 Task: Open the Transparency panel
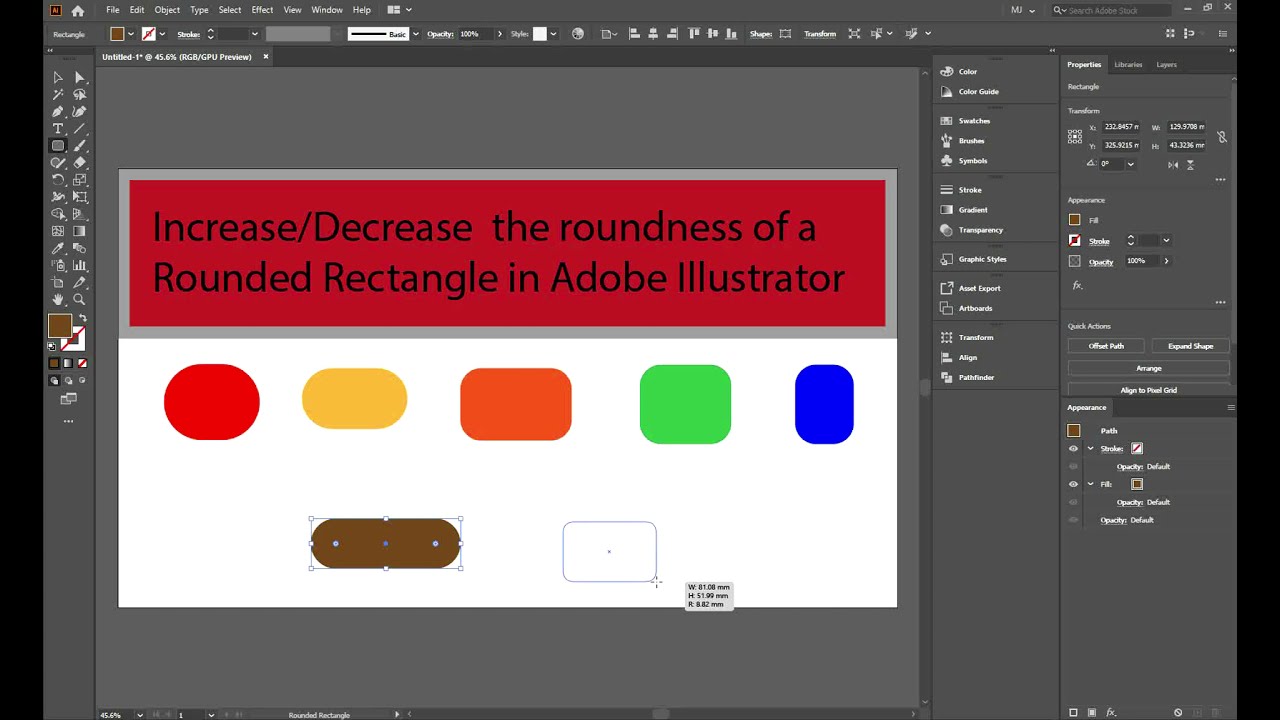[980, 230]
